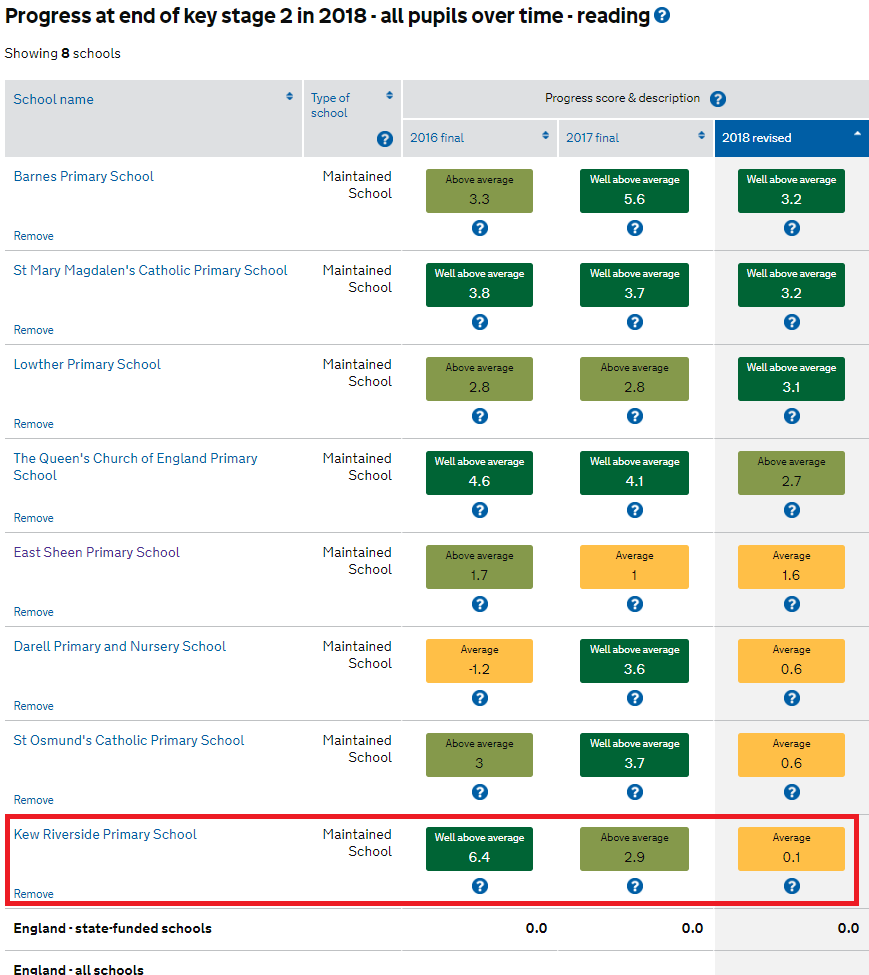Click 'Showing 8 schools' text
Screen dimensions: 869x975
[x=63, y=53]
